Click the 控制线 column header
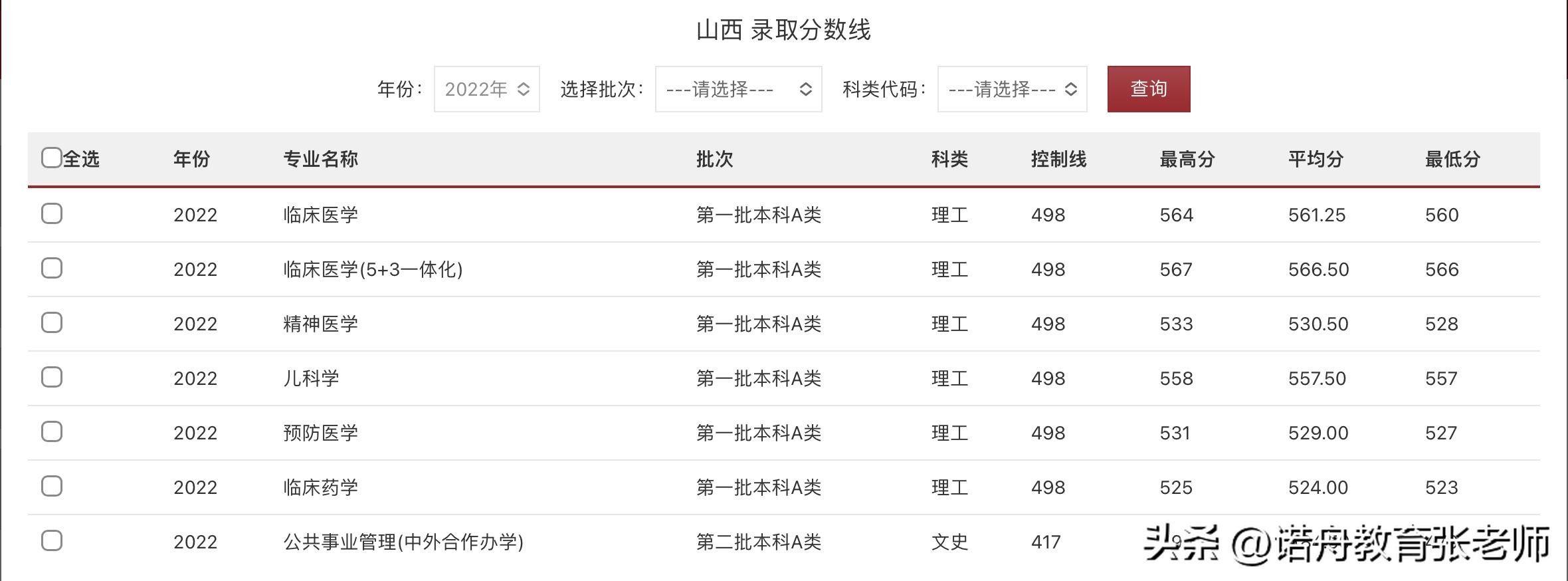Image resolution: width=1568 pixels, height=581 pixels. pyautogui.click(x=1059, y=160)
